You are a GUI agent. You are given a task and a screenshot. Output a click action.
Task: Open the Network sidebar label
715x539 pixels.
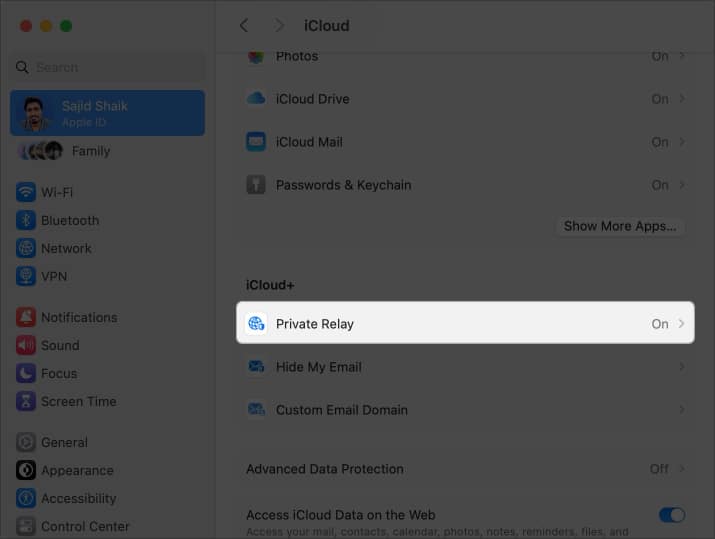click(66, 249)
